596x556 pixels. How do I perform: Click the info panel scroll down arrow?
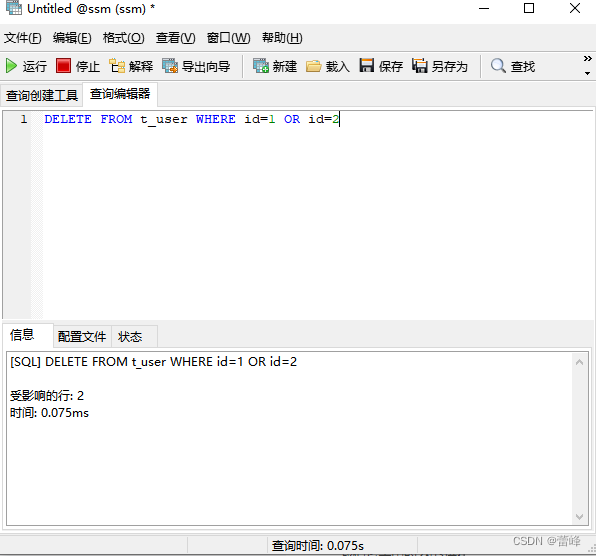580,516
